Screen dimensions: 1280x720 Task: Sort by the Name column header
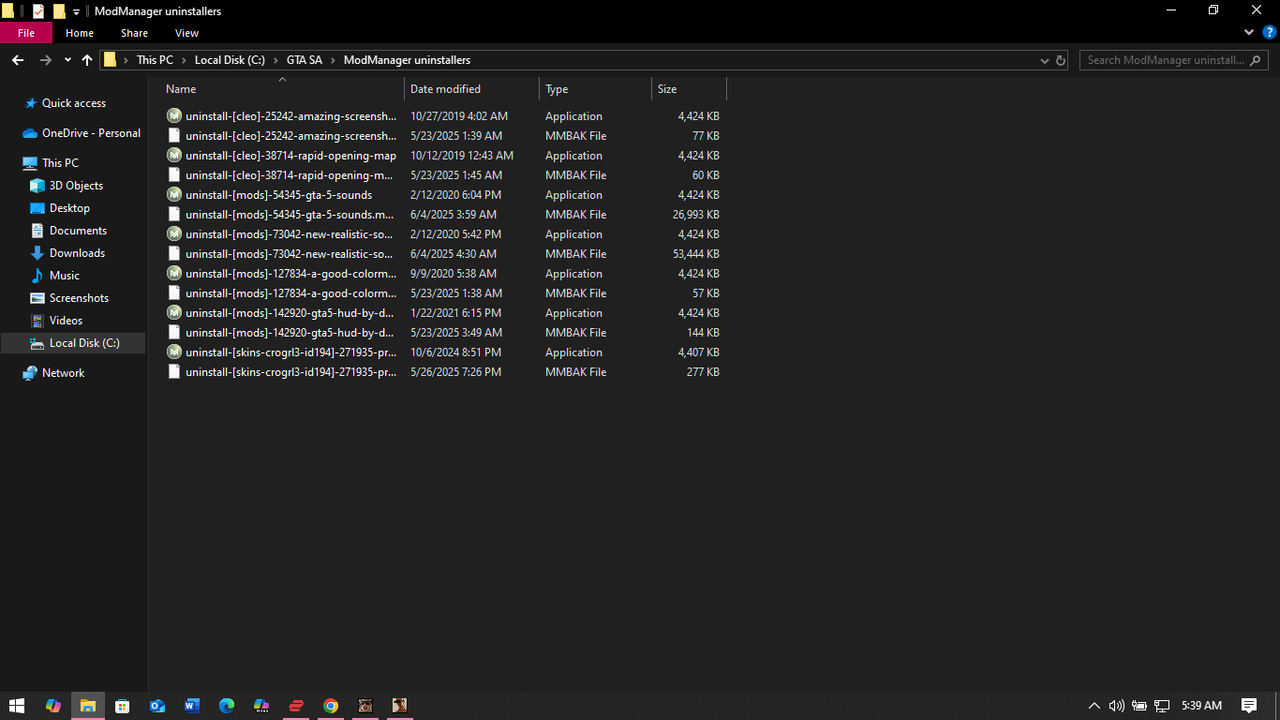[x=282, y=89]
